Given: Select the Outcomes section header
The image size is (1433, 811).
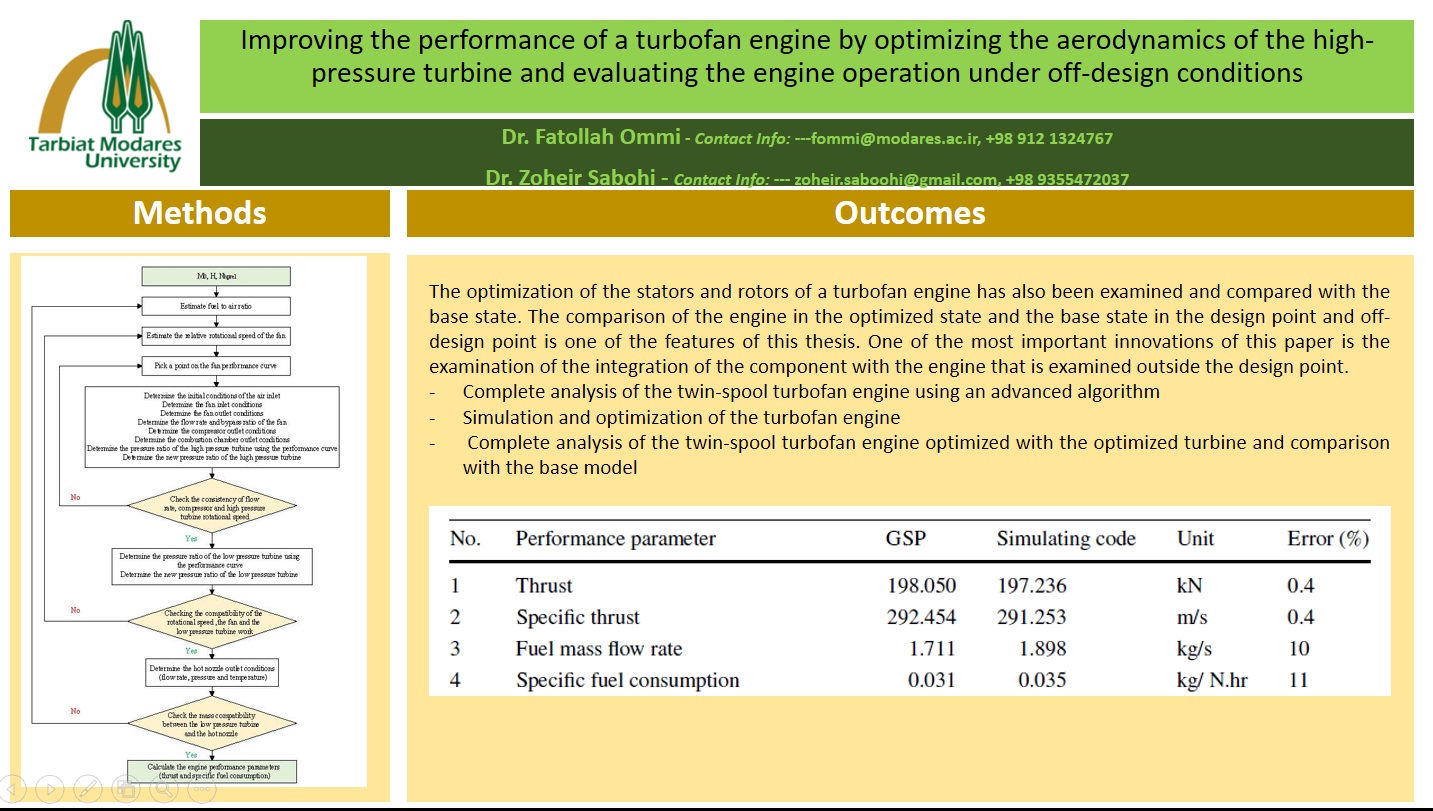Looking at the screenshot, I should click(909, 213).
